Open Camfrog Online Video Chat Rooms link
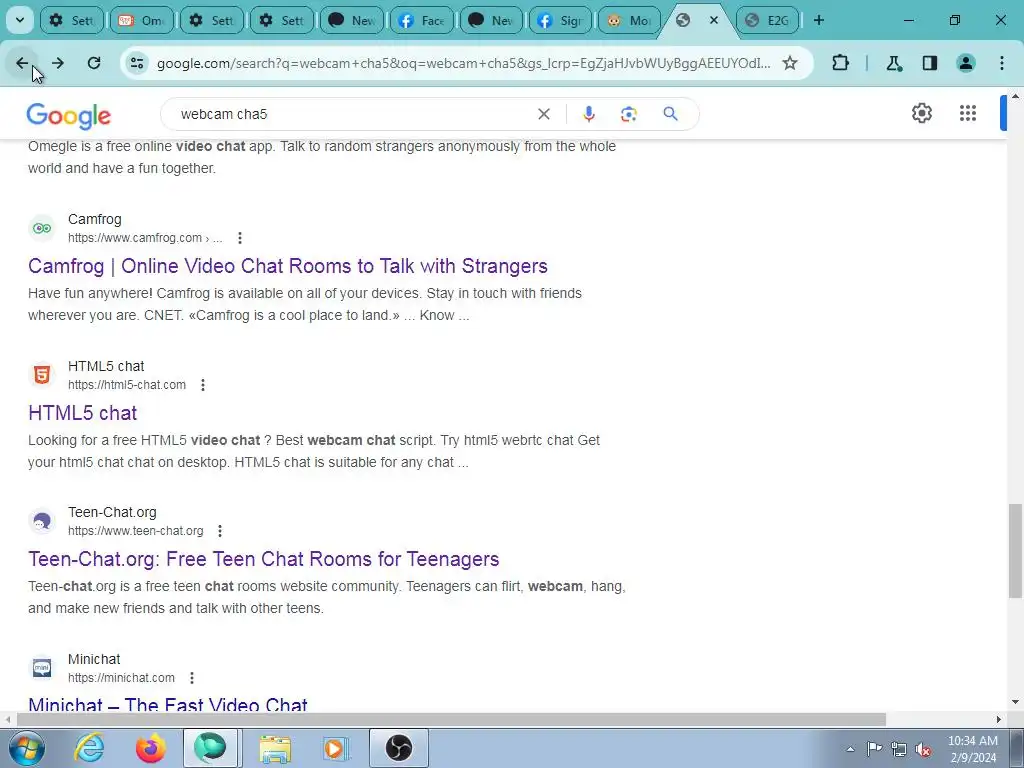This screenshot has height=768, width=1024. (x=288, y=266)
